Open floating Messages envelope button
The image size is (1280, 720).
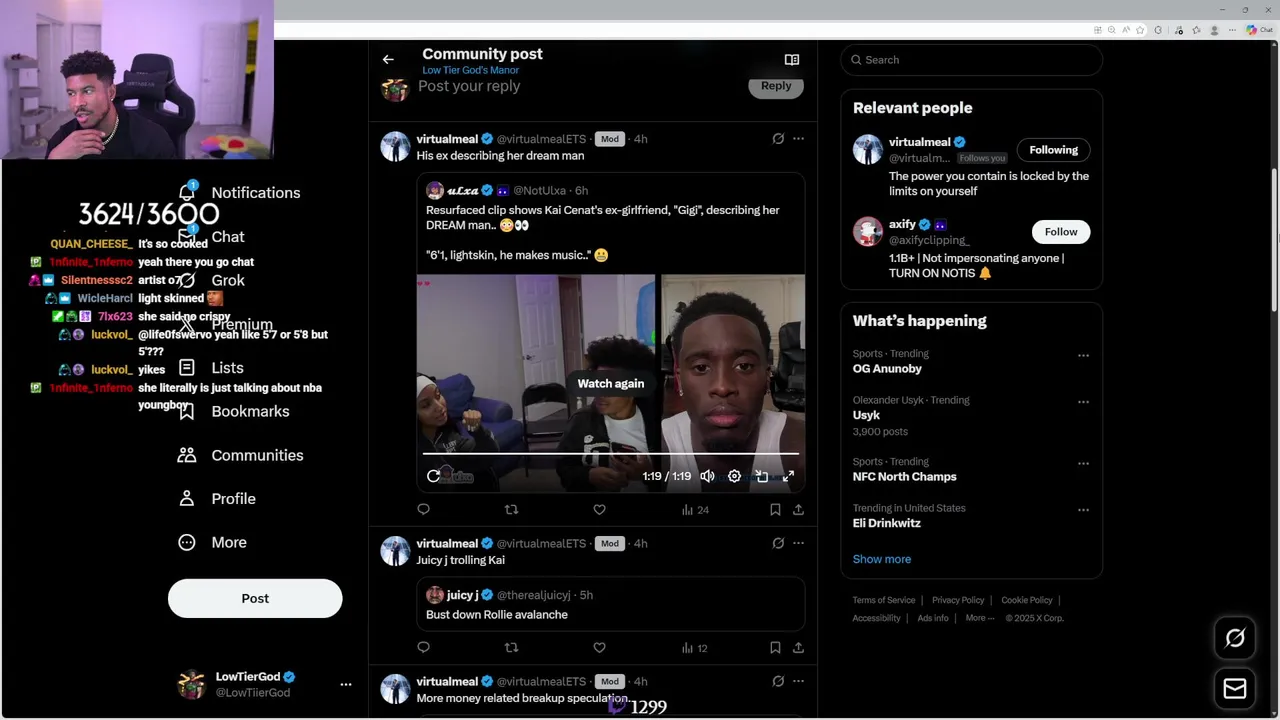coord(1235,689)
